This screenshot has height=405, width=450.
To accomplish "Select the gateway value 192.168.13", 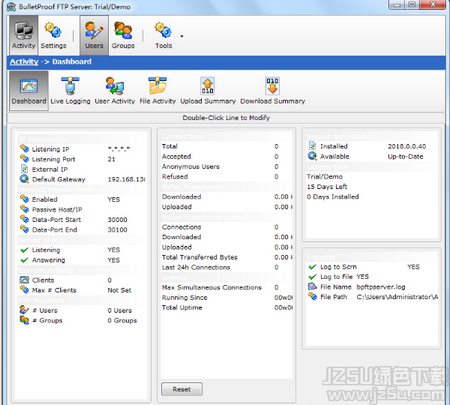I will point(126,179).
